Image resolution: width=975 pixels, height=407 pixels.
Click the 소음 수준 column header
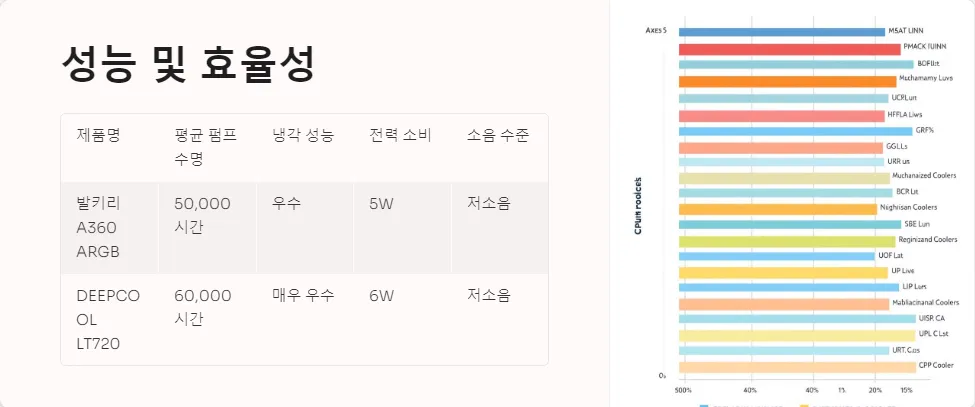(498, 135)
